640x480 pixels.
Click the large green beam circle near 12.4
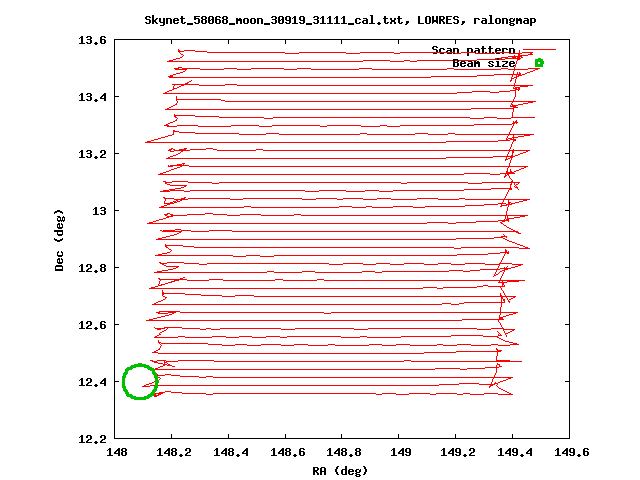coord(140,382)
